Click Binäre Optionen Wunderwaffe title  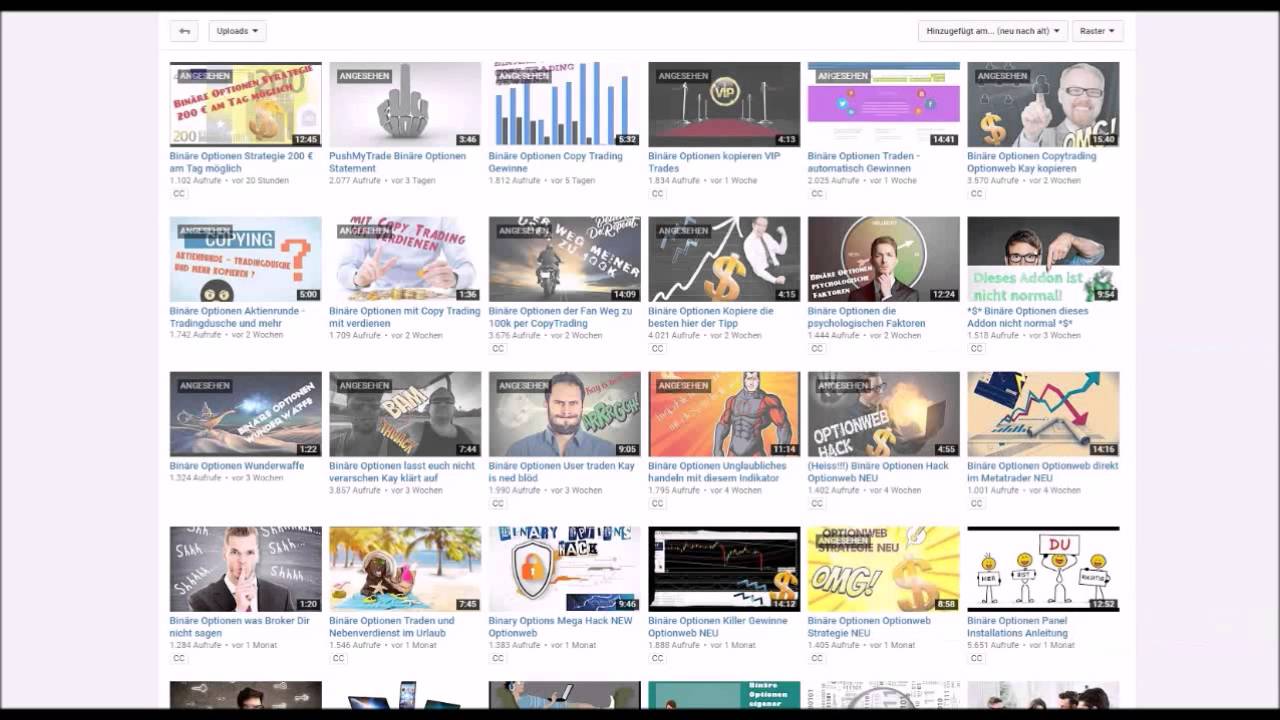click(237, 466)
